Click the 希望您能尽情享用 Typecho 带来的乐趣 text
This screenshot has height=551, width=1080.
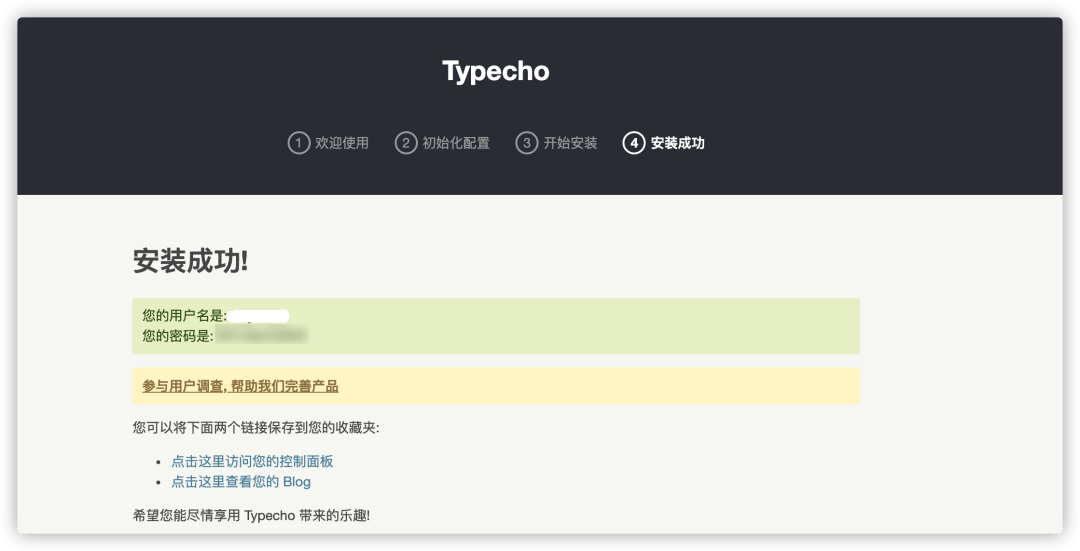[x=251, y=515]
